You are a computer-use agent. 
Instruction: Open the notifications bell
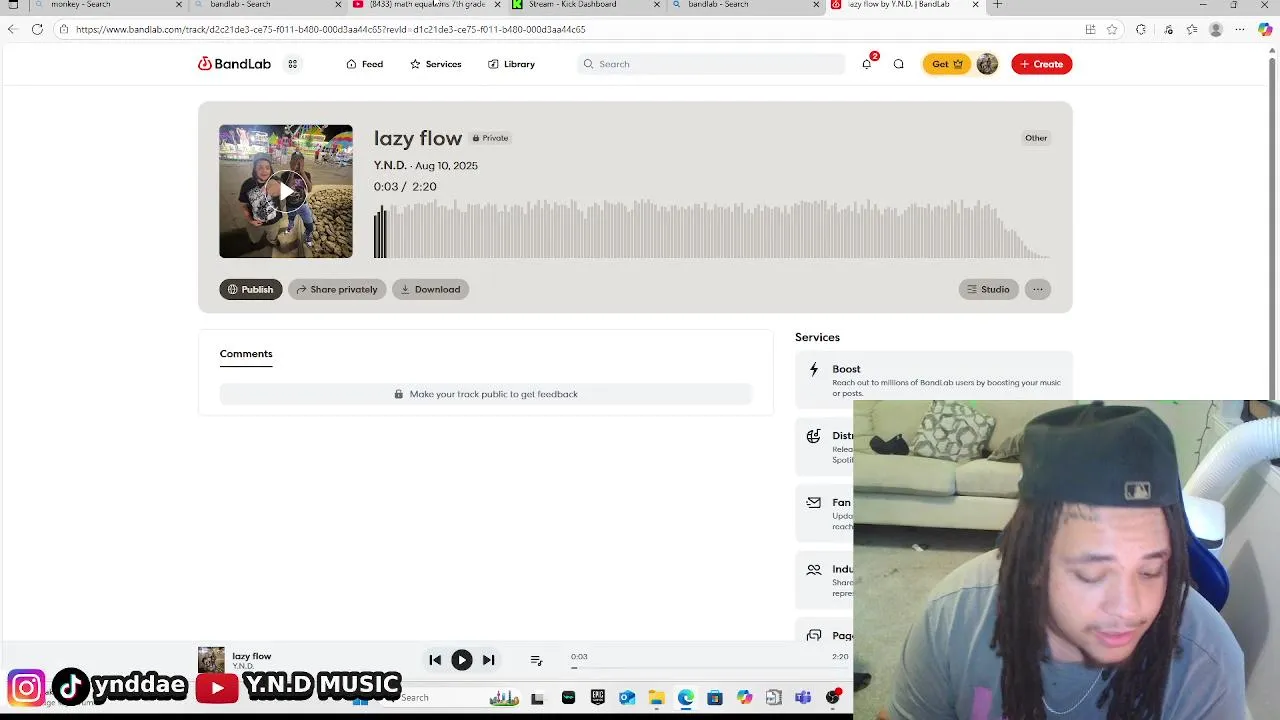point(867,64)
